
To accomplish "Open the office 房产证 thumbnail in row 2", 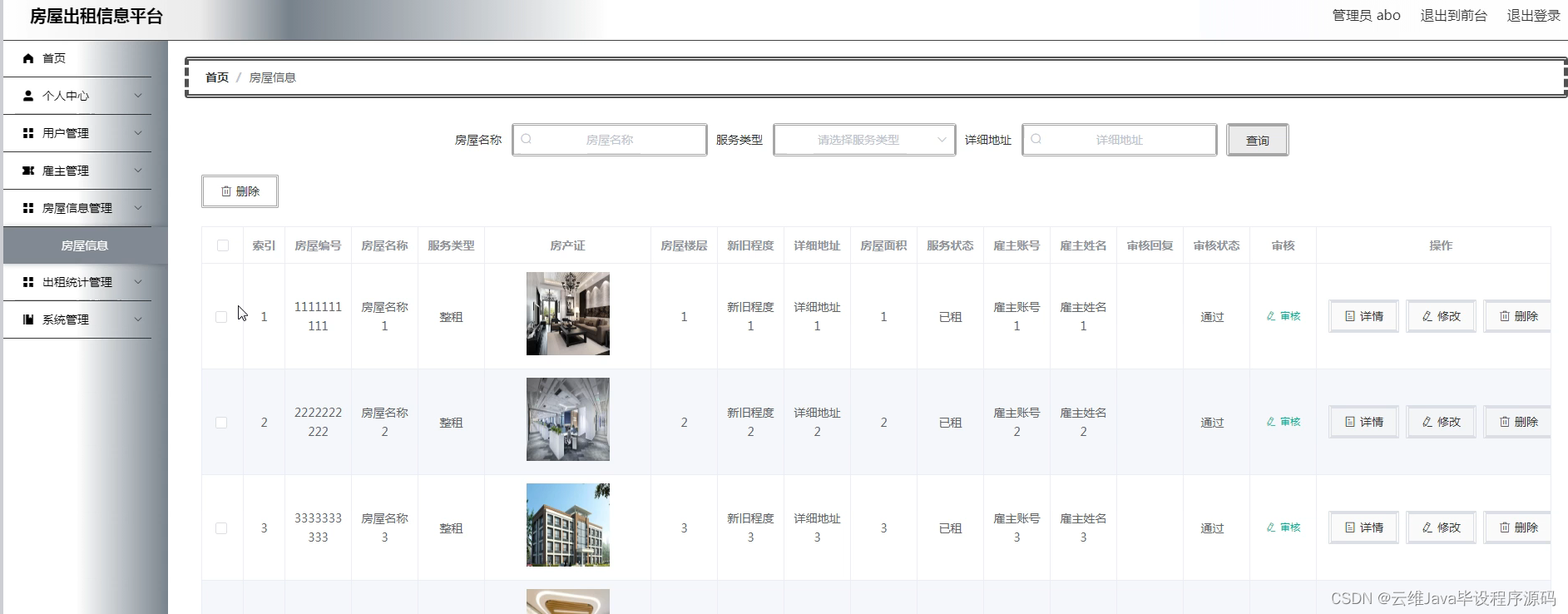I will pos(568,419).
